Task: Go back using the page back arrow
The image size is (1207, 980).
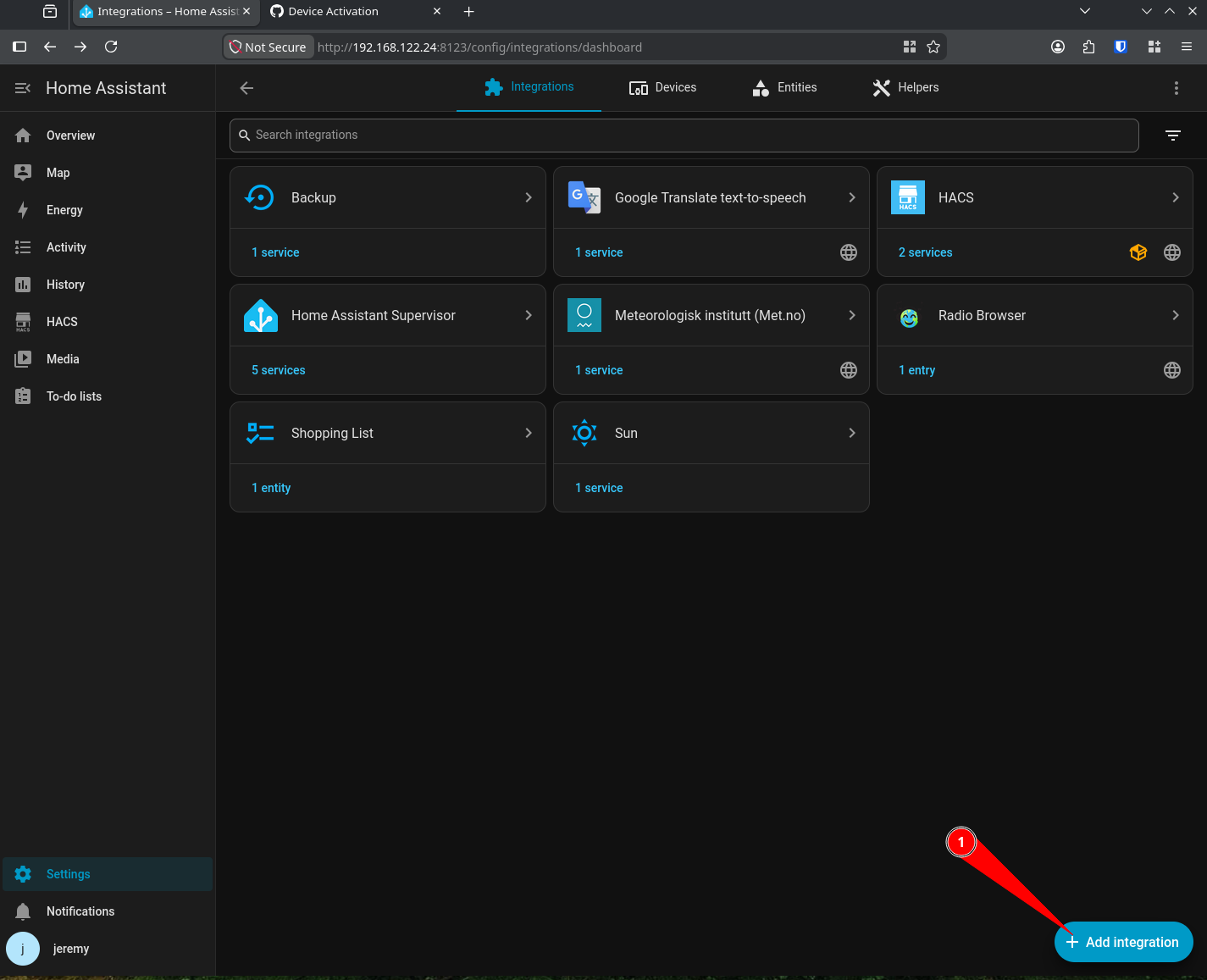Action: [x=246, y=88]
